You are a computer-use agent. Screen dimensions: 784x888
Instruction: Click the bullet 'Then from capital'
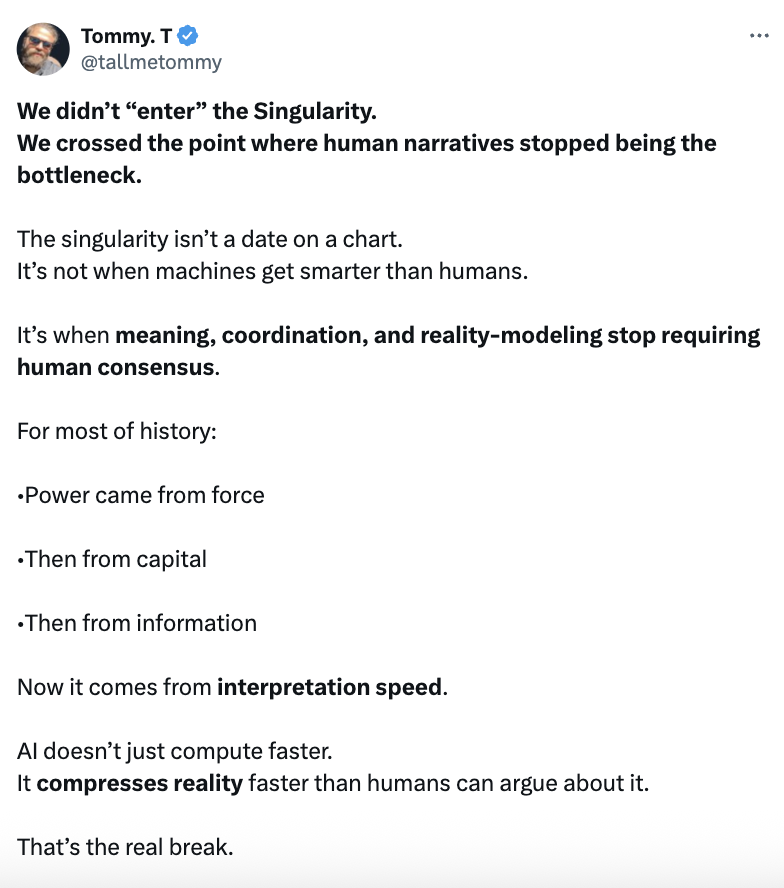(x=115, y=559)
